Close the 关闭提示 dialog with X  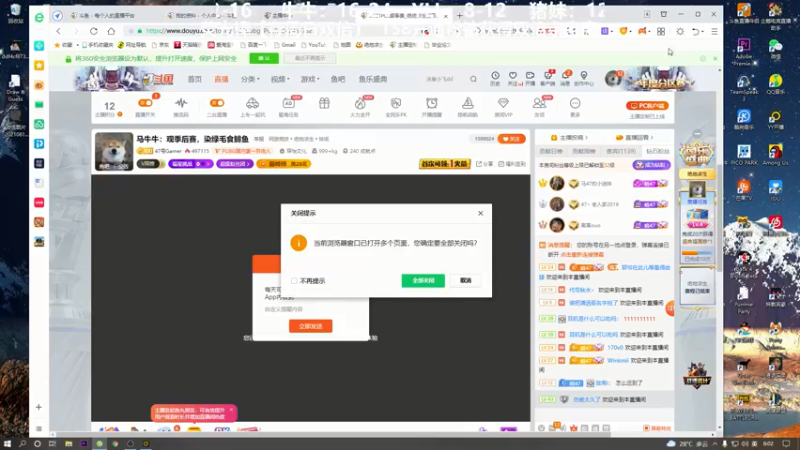coord(480,213)
